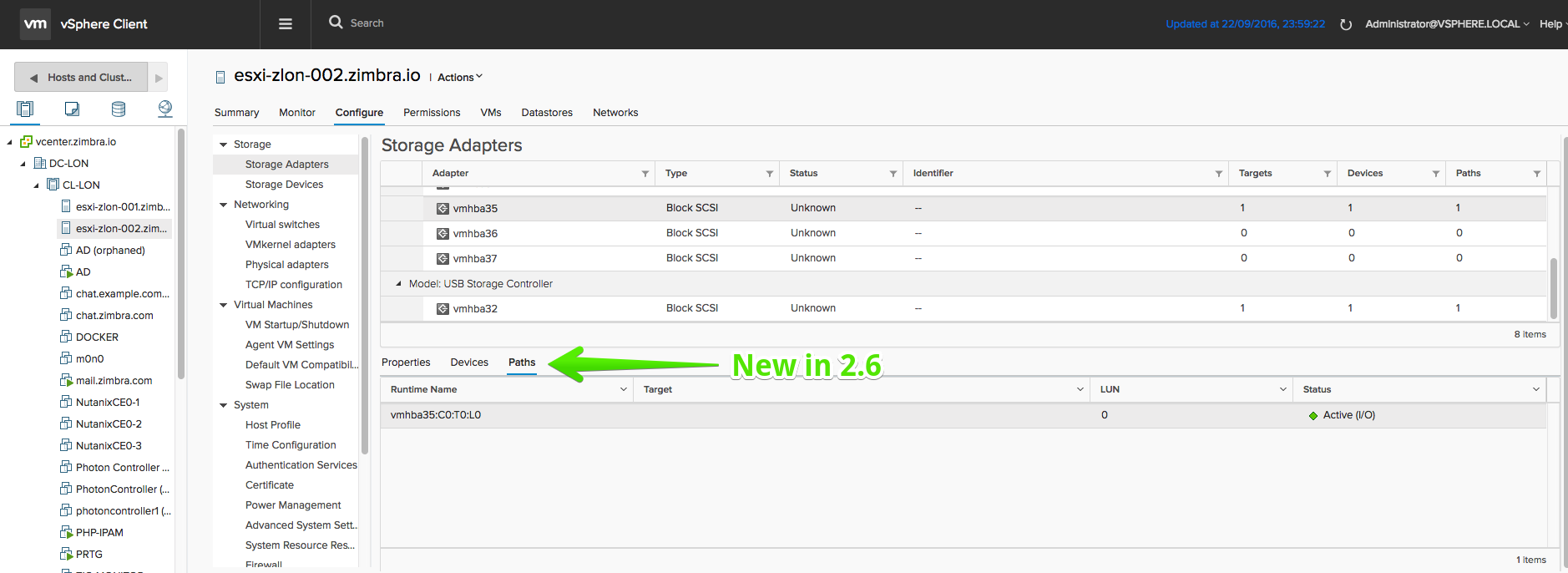This screenshot has width=1568, height=573.
Task: Switch to the Networks tab
Action: (615, 113)
